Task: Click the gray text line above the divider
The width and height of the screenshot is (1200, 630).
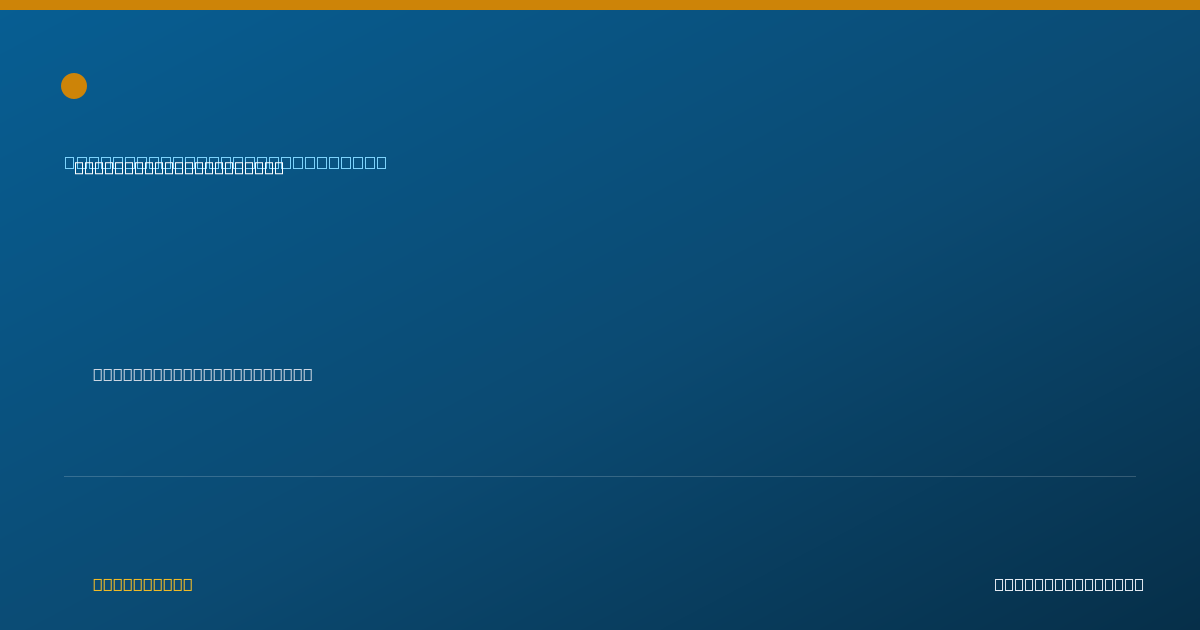Action: click(x=203, y=374)
